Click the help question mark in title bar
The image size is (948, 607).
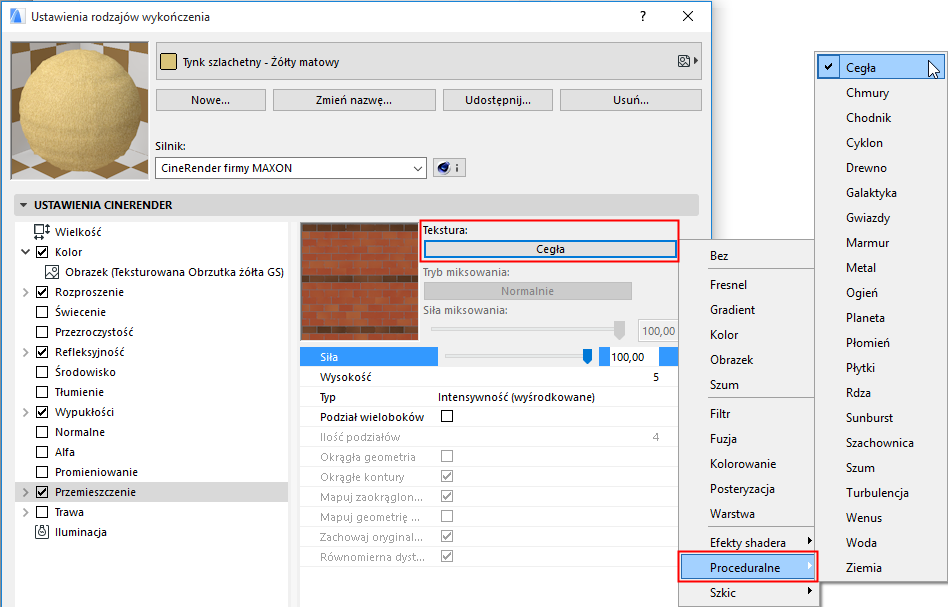[643, 16]
